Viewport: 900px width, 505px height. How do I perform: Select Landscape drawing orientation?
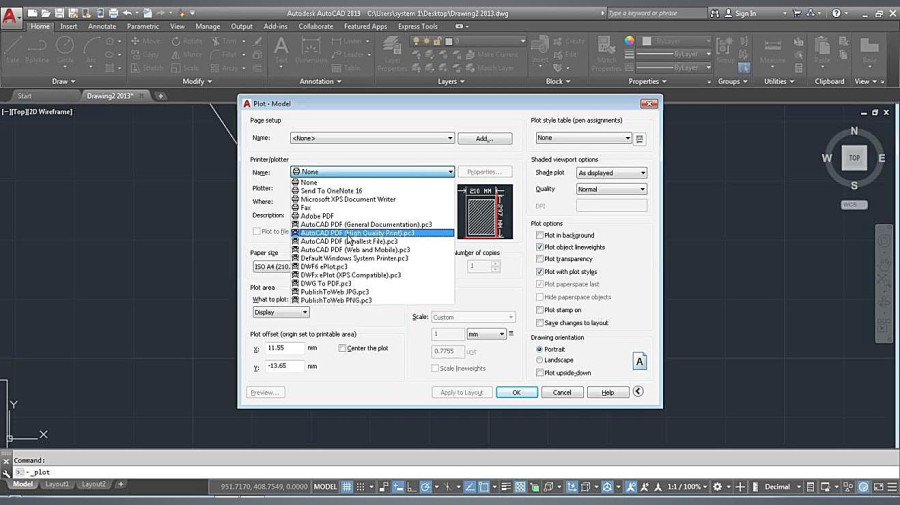(539, 360)
